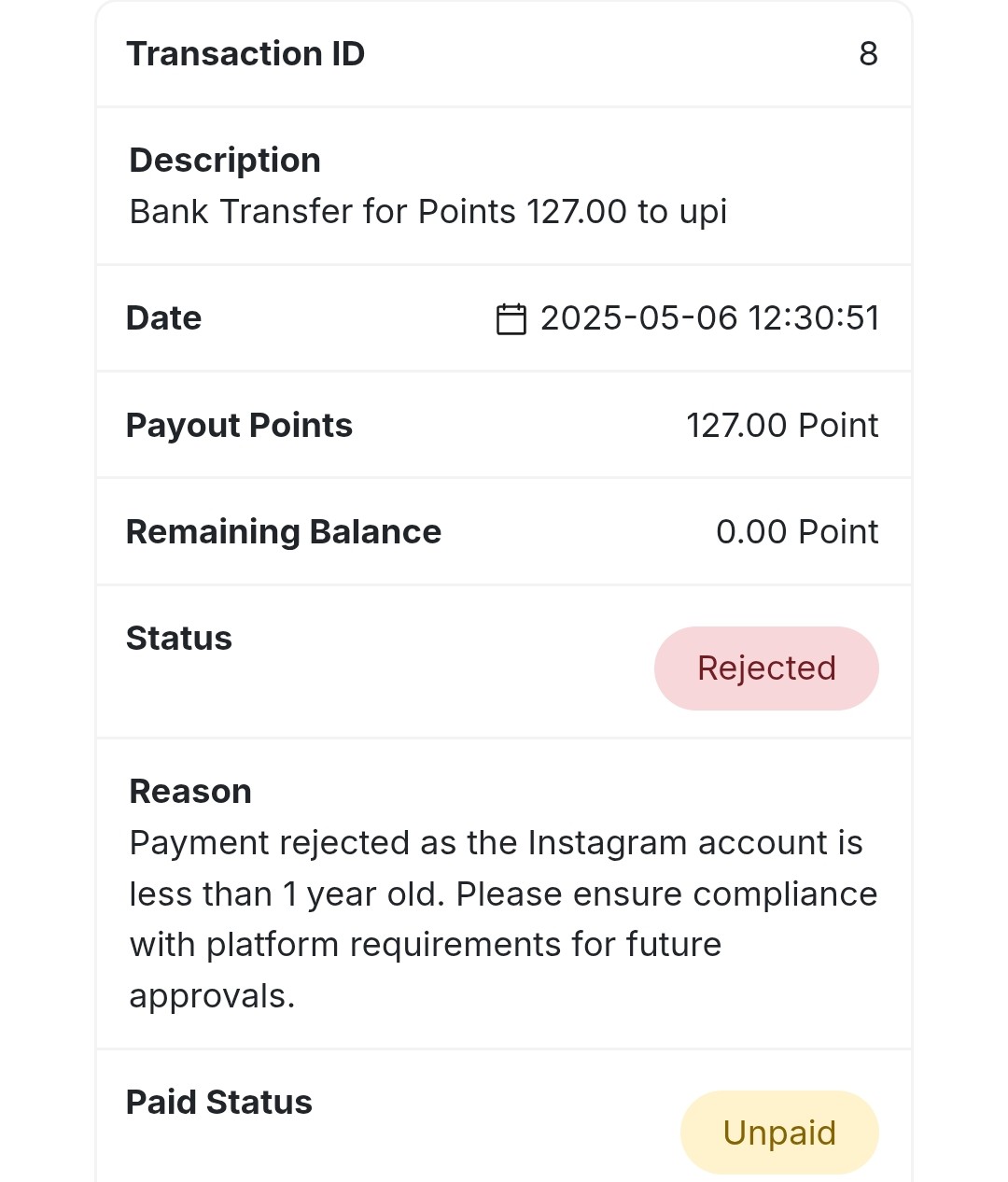The image size is (1008, 1182).
Task: Click the word upi in the description
Action: tap(703, 213)
